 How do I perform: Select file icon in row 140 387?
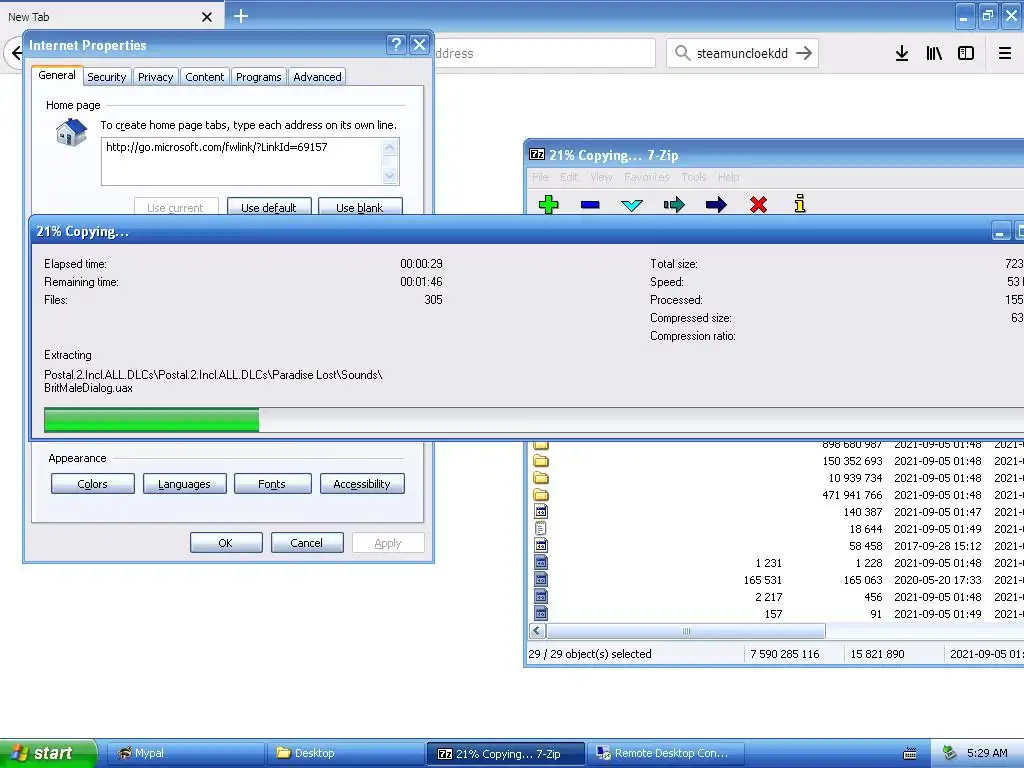click(541, 512)
